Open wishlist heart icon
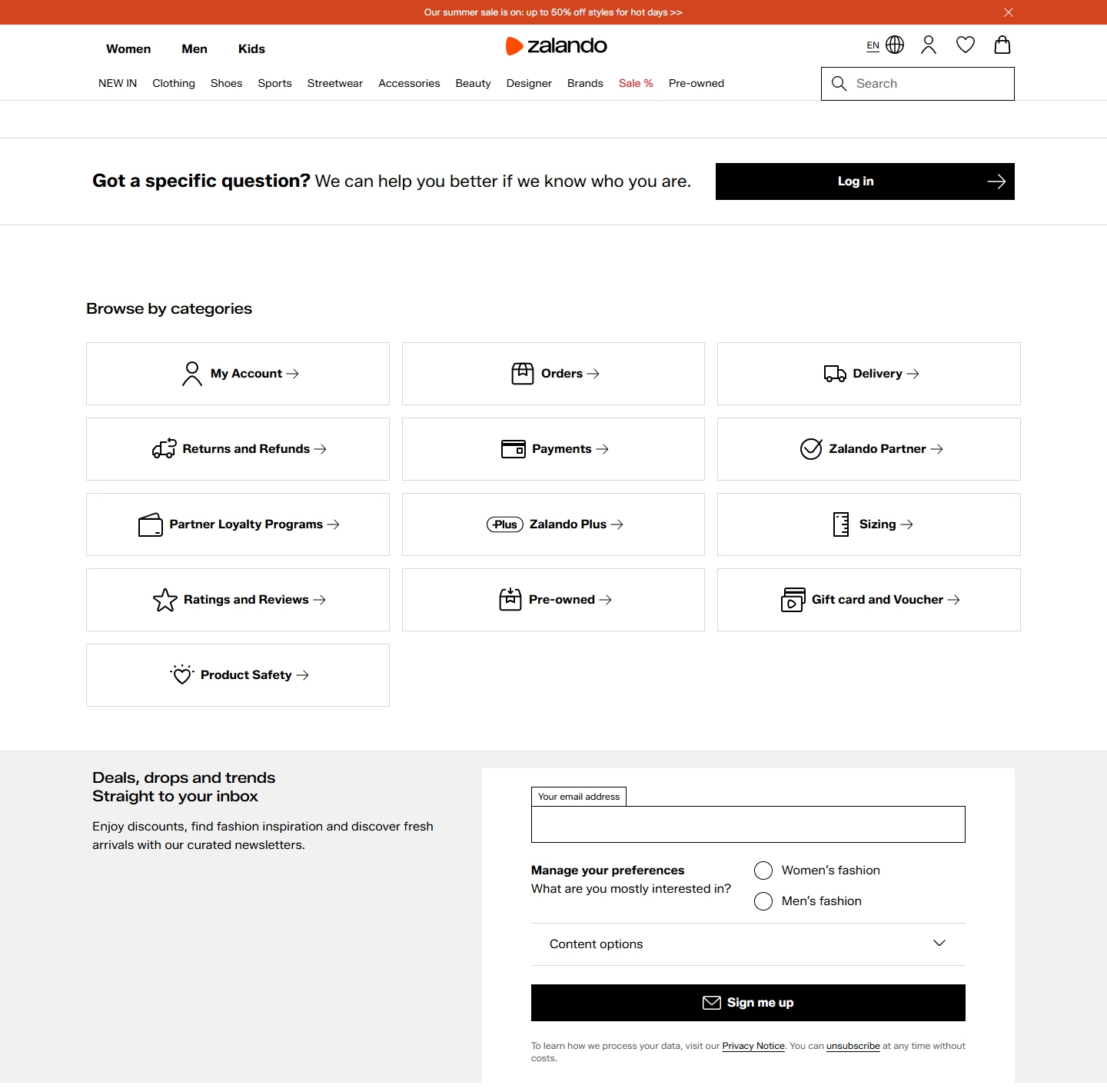This screenshot has height=1092, width=1107. (966, 45)
